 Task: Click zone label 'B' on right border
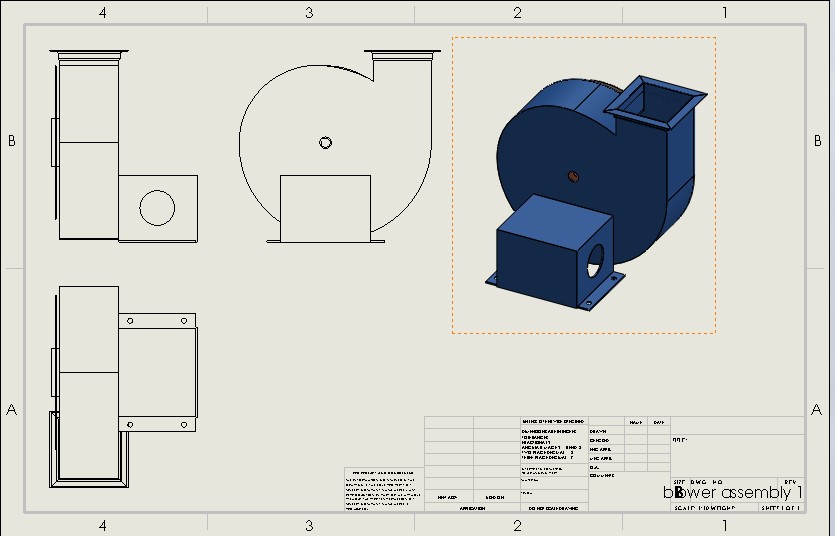tap(817, 141)
